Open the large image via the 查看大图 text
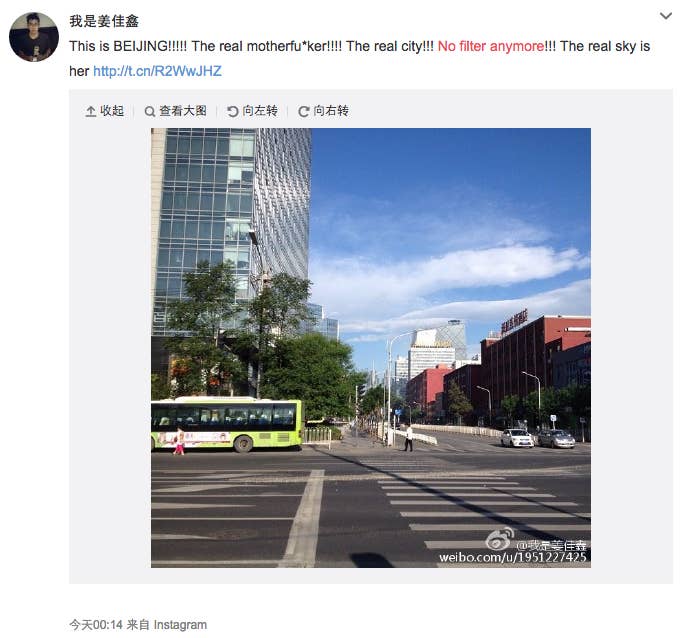Screen dimensions: 683x638 (x=183, y=111)
